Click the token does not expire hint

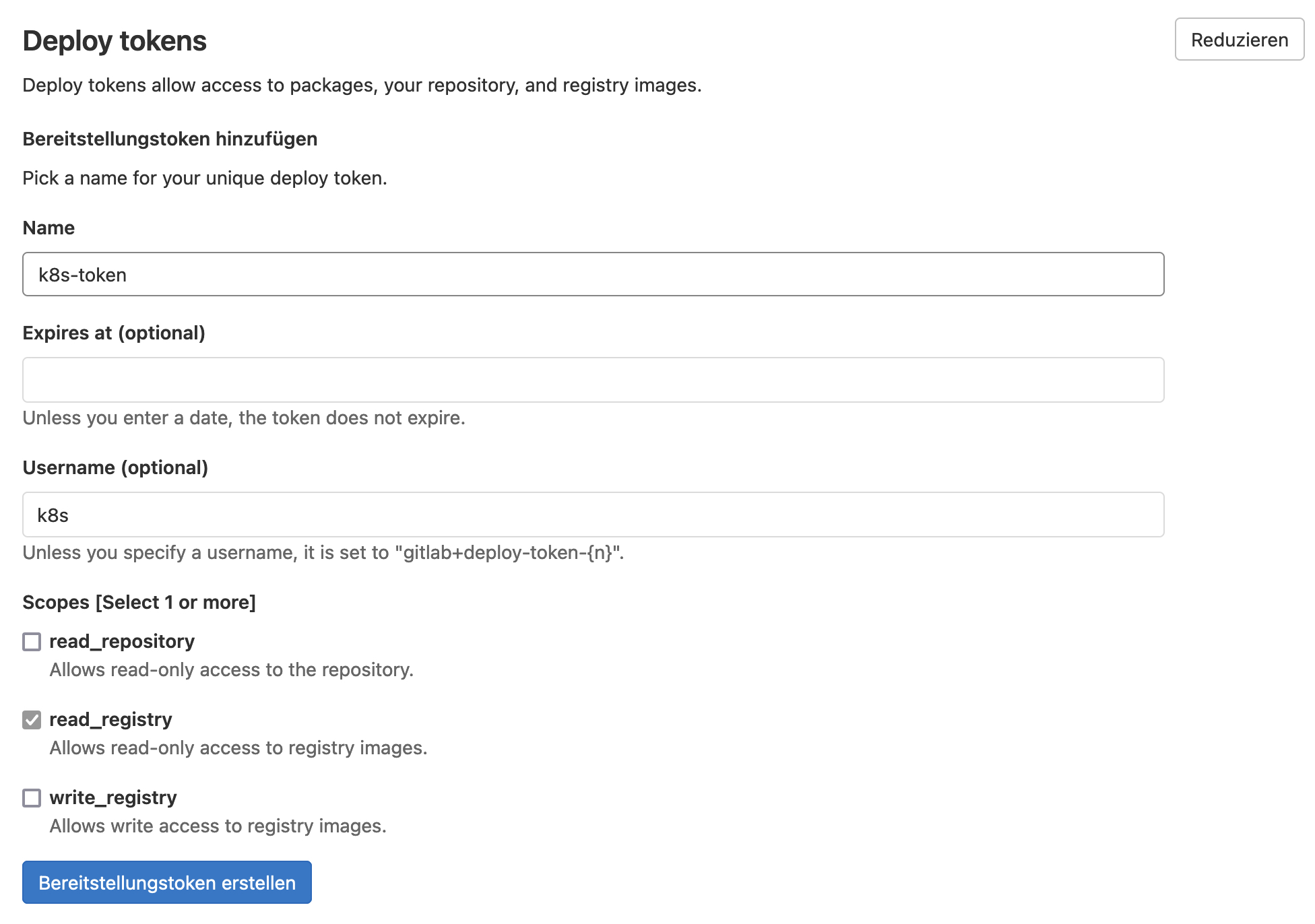tap(244, 418)
